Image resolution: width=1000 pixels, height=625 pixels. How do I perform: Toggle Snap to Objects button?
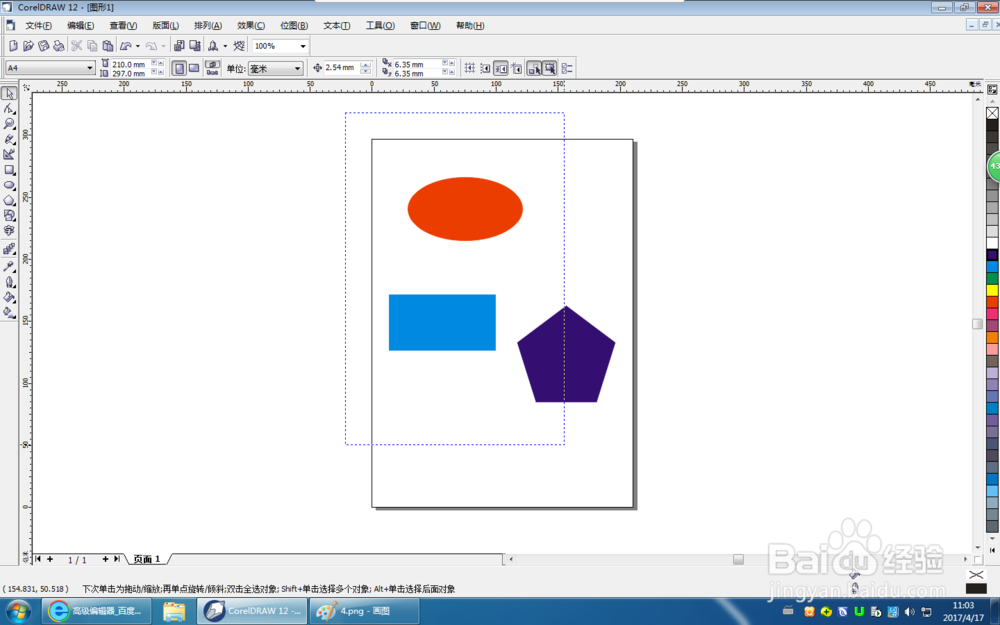coord(501,68)
